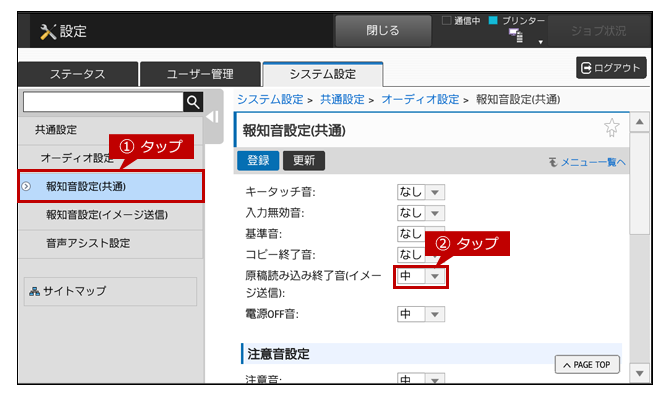Switch to the ユーザー管理 tab
Viewport: 670px width, 396px height.
click(200, 74)
